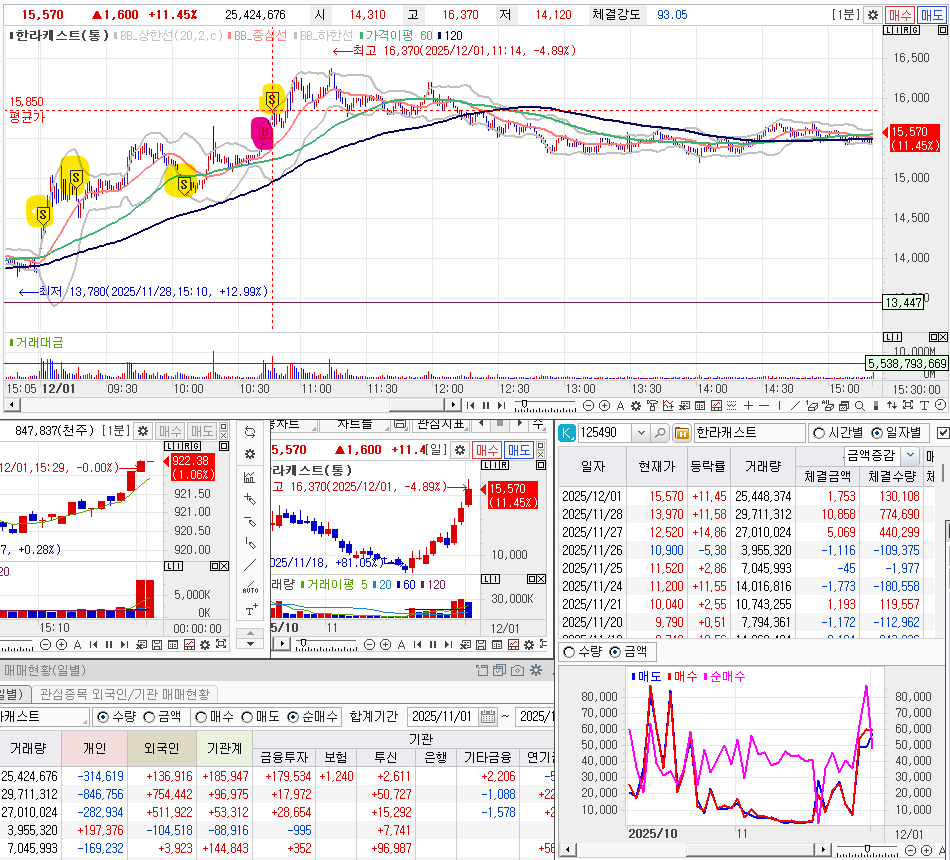Jump to first bar in main chart

[470, 405]
